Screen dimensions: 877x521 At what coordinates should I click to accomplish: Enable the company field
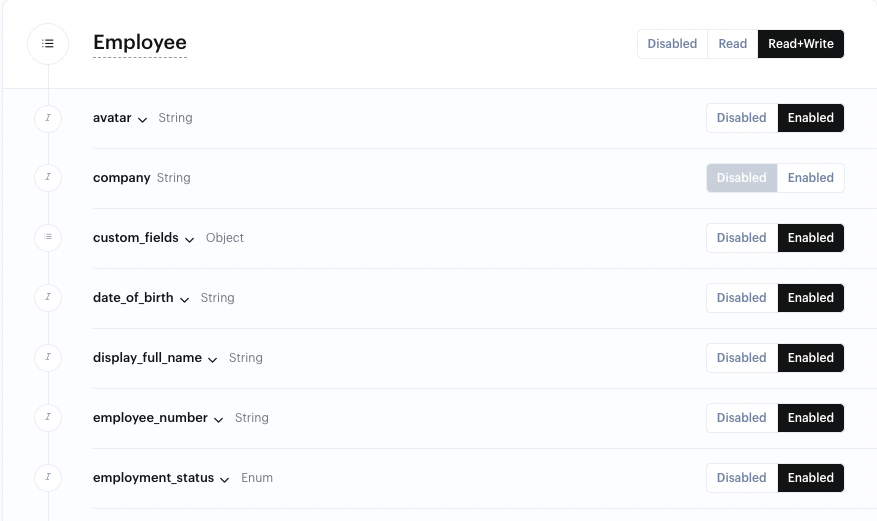(x=810, y=178)
